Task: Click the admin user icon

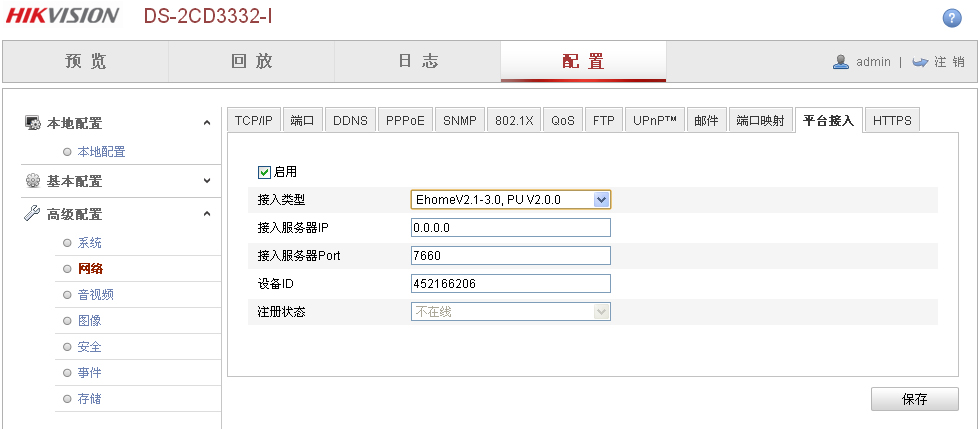Action: pyautogui.click(x=841, y=62)
